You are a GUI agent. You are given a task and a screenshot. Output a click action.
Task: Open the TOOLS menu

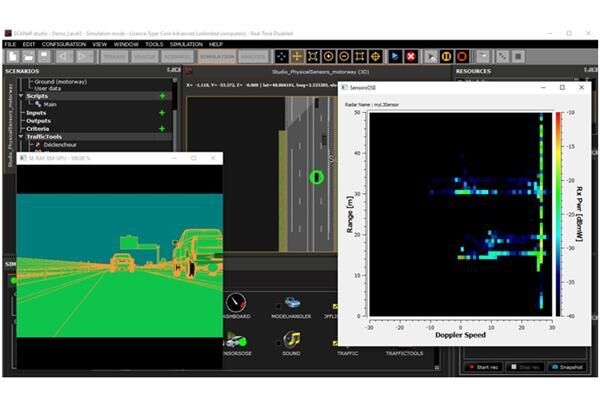pyautogui.click(x=153, y=44)
